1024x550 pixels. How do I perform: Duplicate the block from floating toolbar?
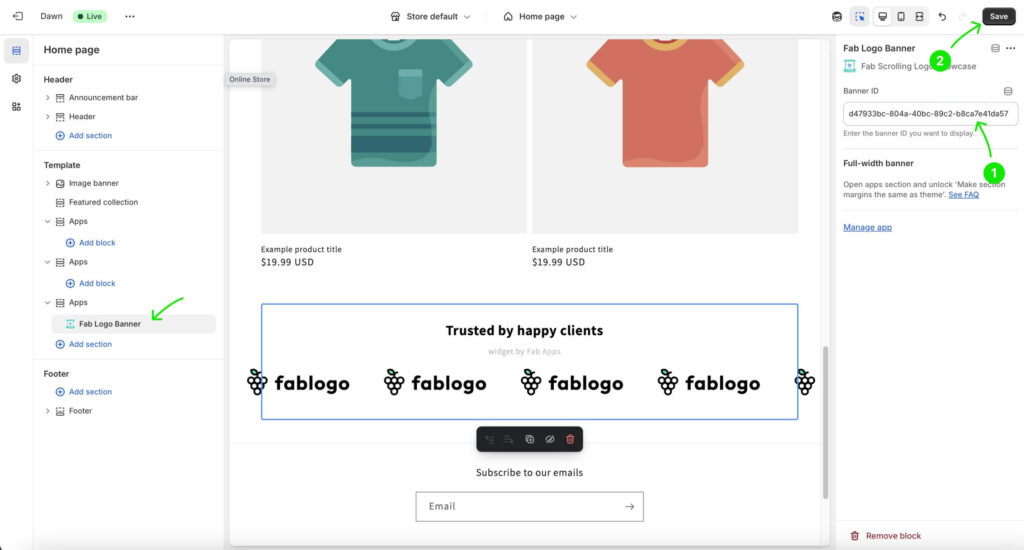click(530, 440)
